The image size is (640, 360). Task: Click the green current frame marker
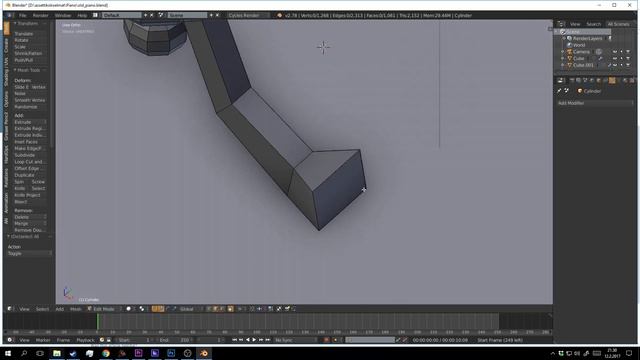98,322
